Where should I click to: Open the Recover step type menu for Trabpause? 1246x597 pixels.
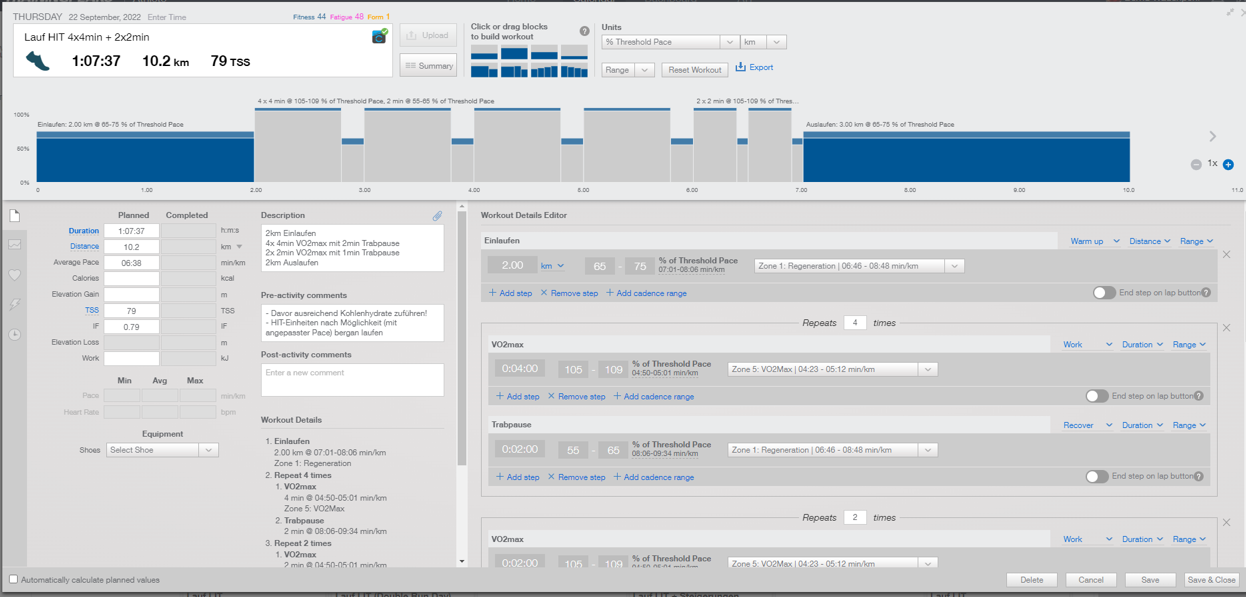1087,425
